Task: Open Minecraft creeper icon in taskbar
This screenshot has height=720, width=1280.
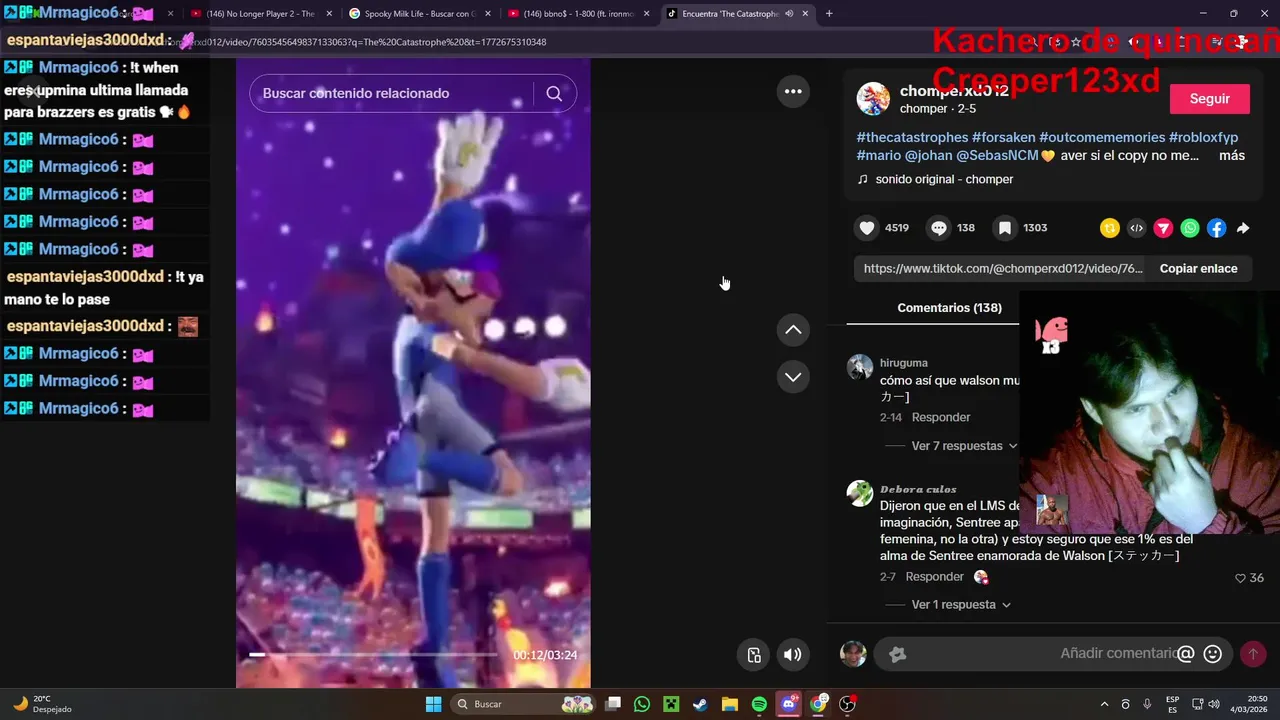Action: click(x=671, y=704)
